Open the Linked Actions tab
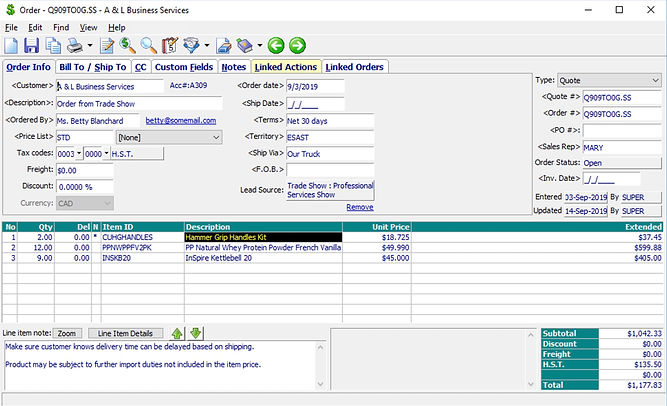Viewport: 667px width, 406px height. [x=286, y=67]
